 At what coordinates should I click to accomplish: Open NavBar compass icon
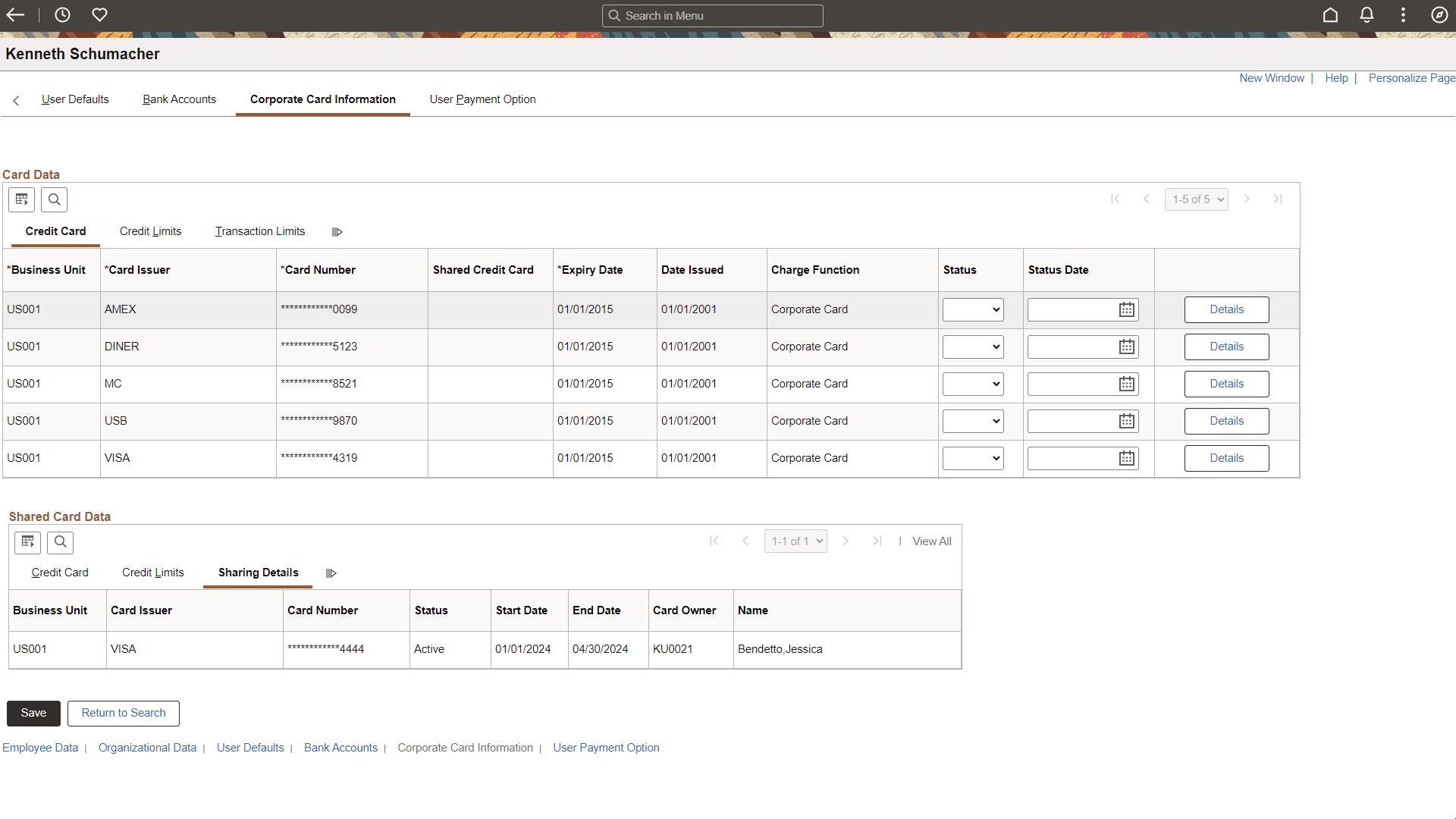[x=1439, y=15]
